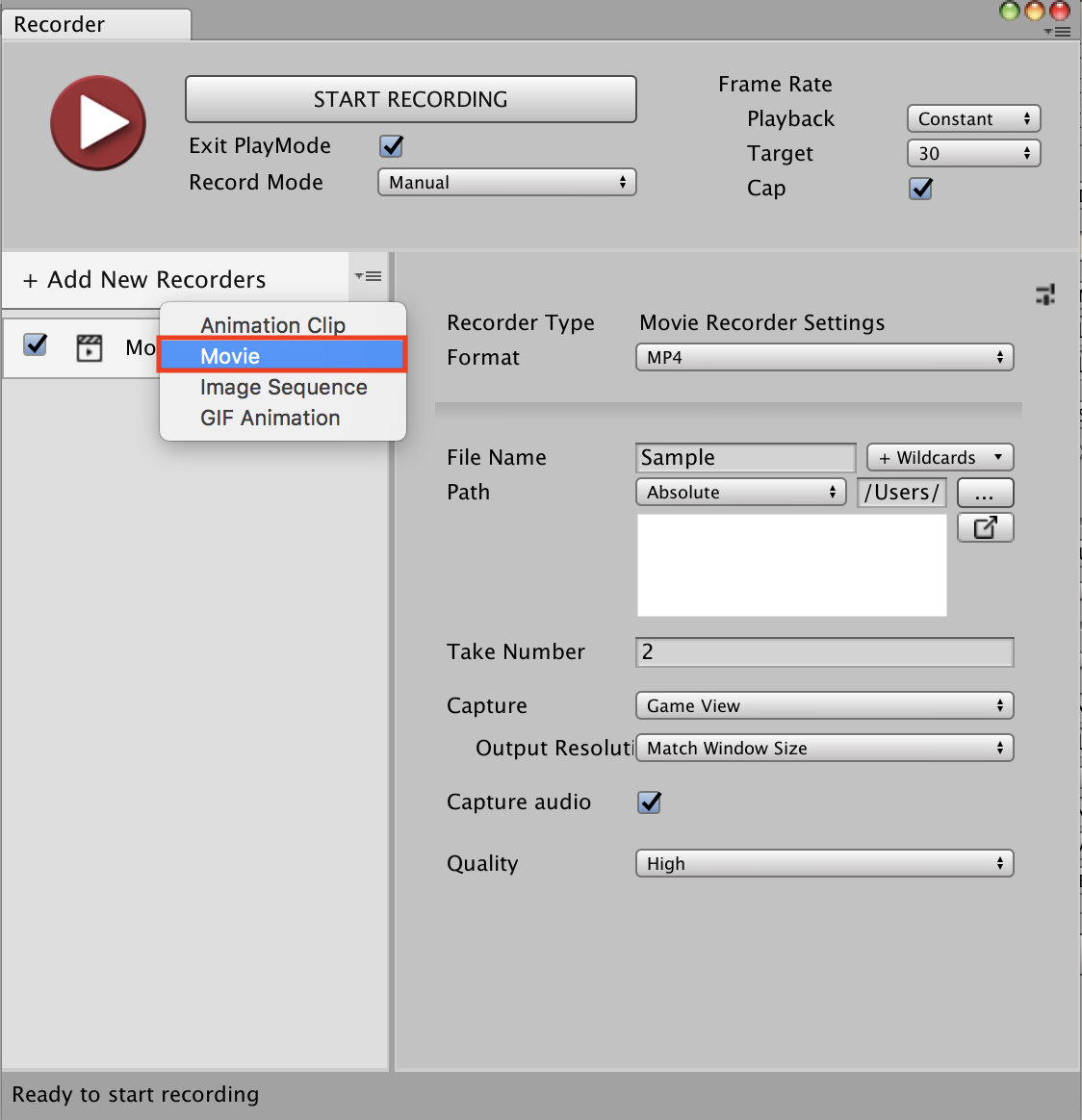This screenshot has height=1120, width=1082.
Task: Open the window panel options menu icon
Action: click(x=1057, y=32)
